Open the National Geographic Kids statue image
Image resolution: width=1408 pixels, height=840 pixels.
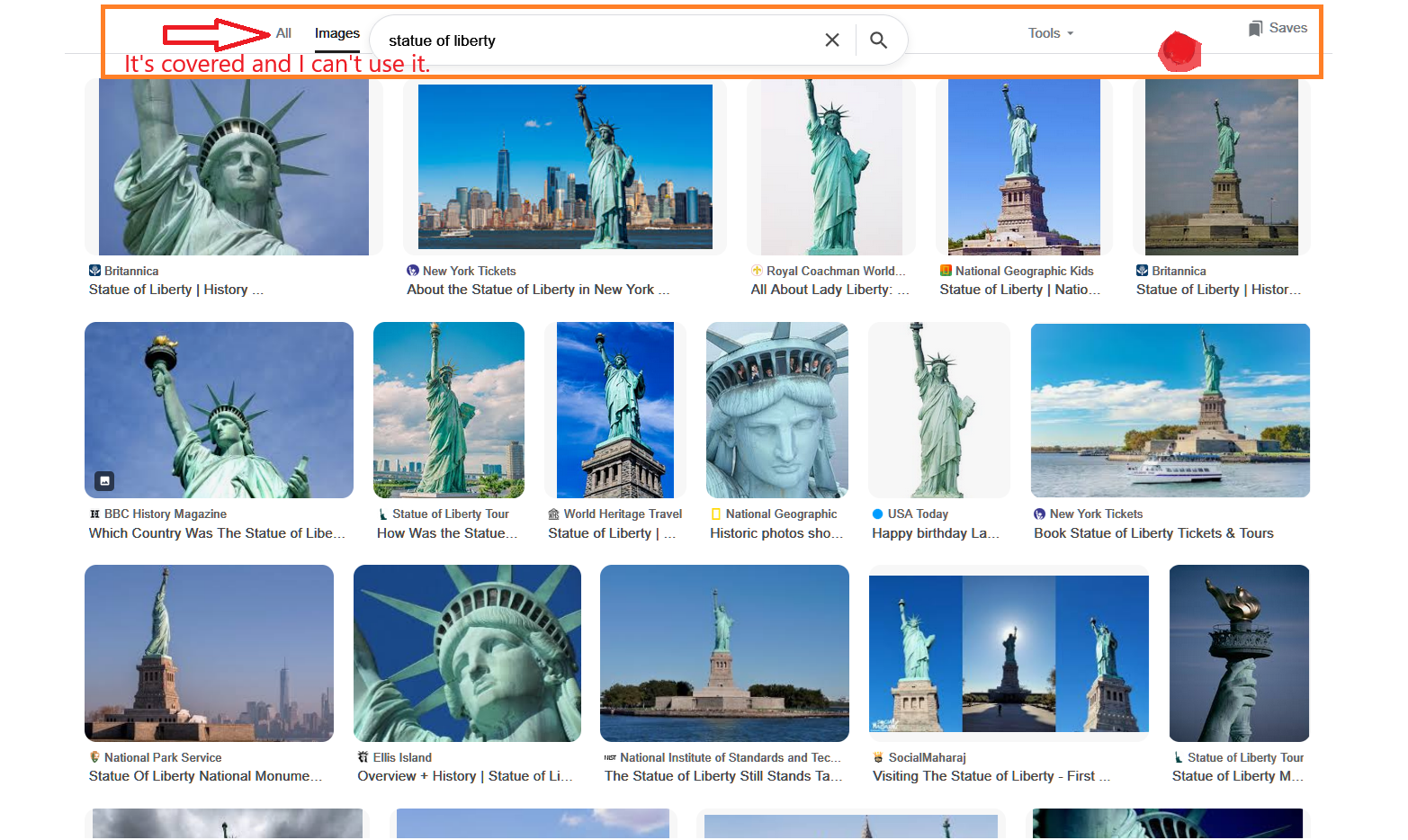[1024, 167]
